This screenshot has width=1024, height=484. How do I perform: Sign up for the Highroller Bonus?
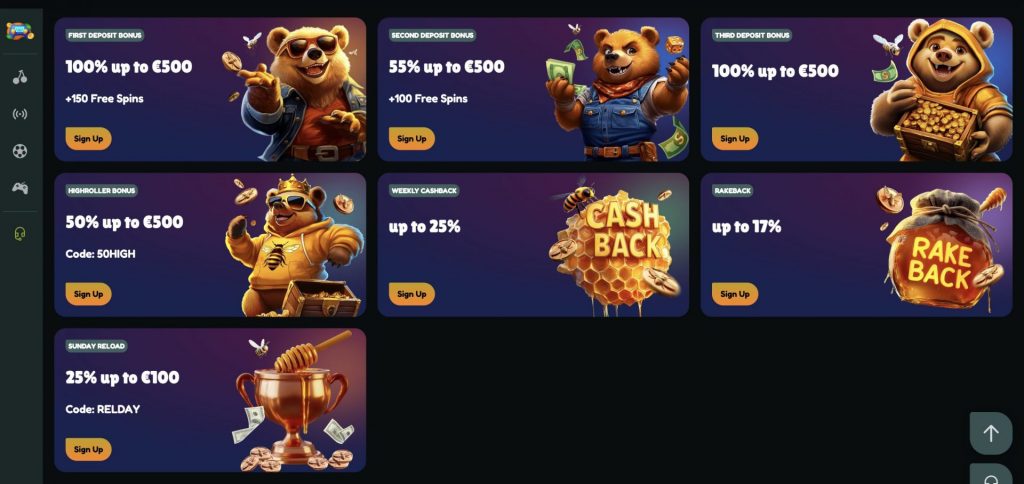point(88,294)
